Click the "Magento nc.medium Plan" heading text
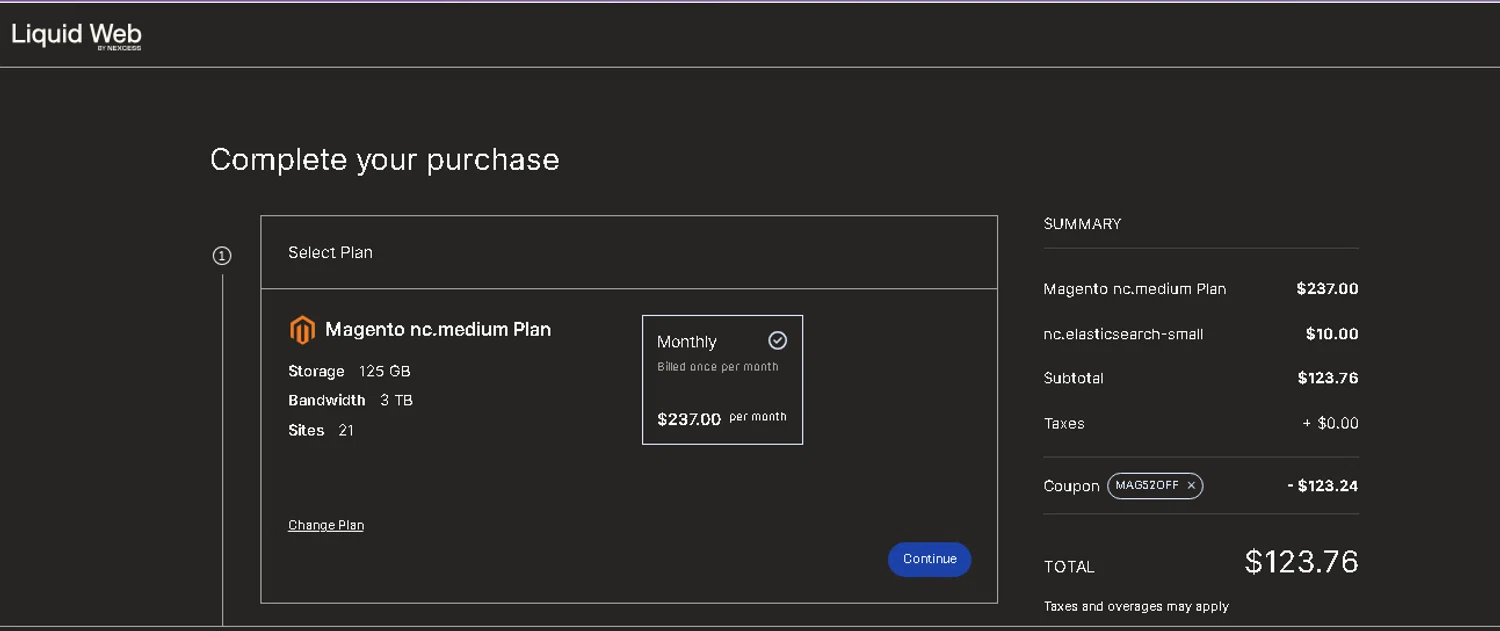 click(438, 329)
